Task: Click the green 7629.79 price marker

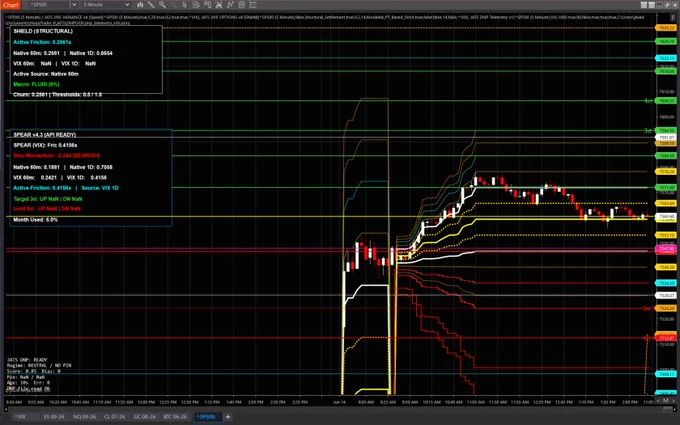Action: (666, 42)
